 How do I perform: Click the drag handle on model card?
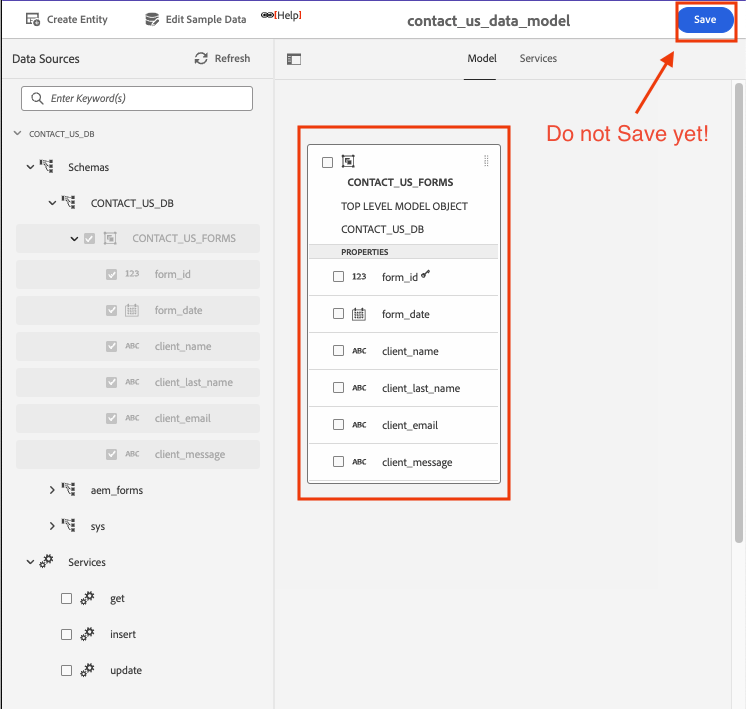coord(486,161)
